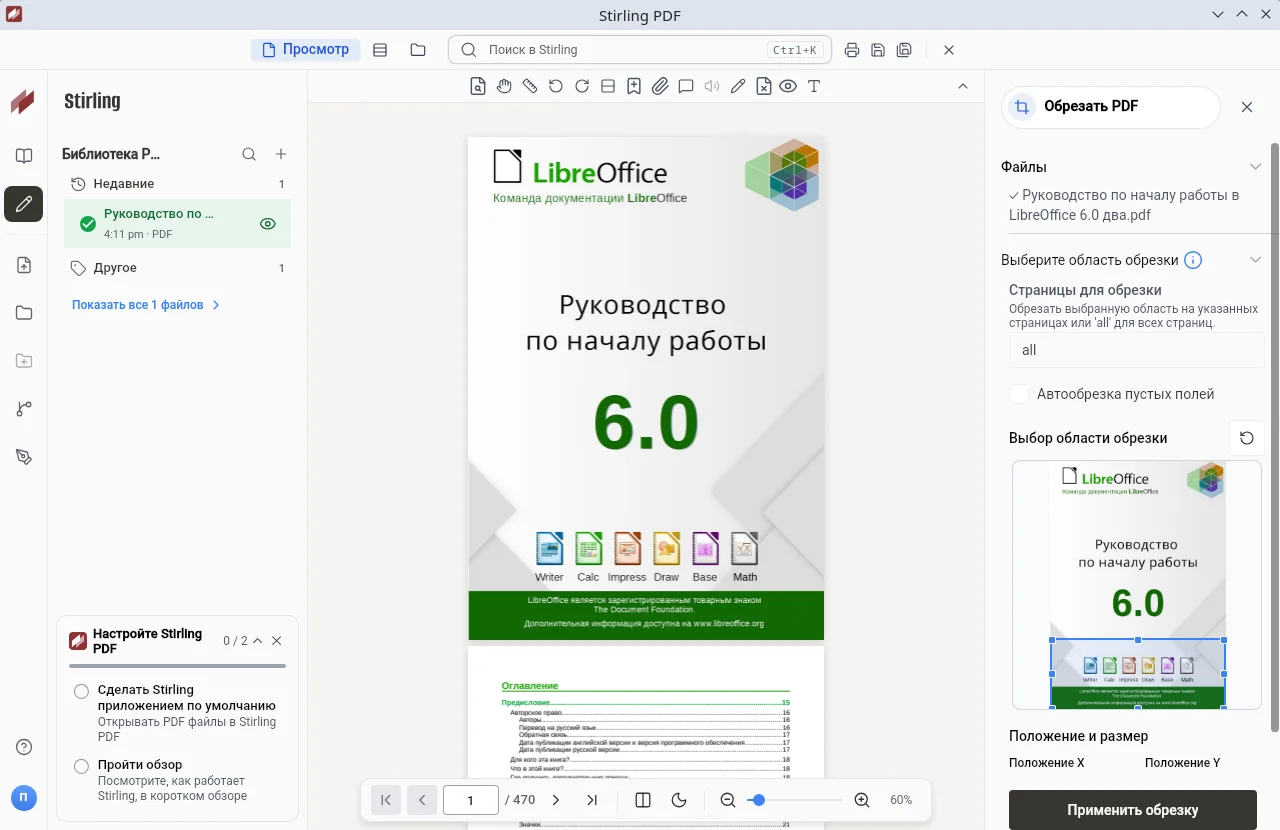Search the library with the magnifier icon

249,154
